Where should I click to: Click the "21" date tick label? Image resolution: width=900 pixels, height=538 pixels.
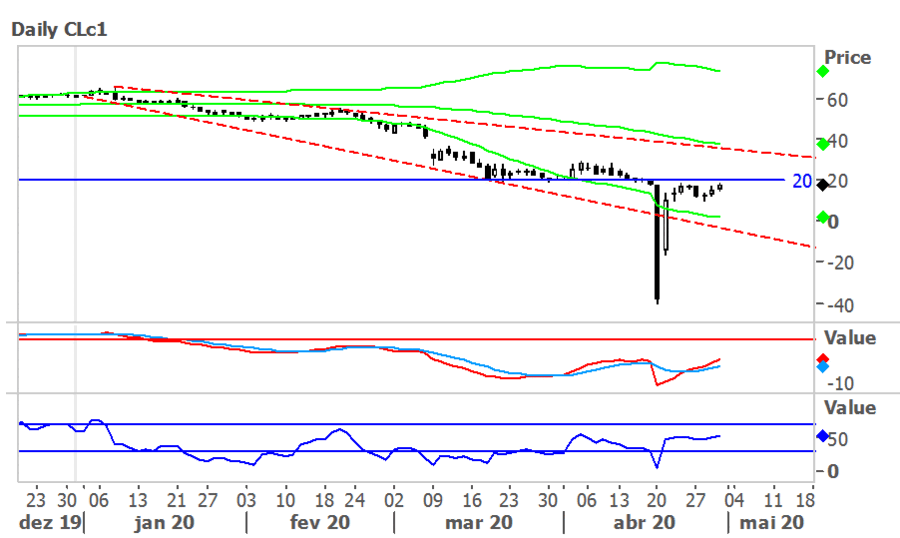tap(176, 500)
